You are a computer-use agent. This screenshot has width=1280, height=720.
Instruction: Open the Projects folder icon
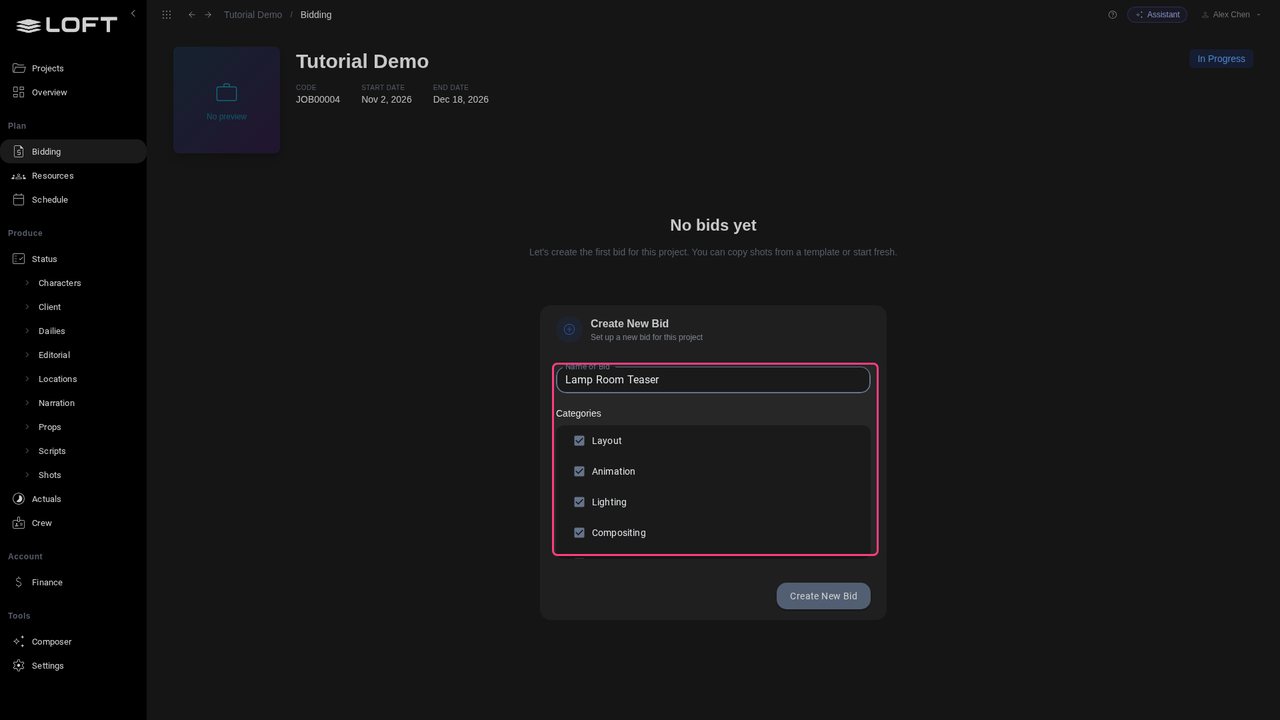pyautogui.click(x=19, y=68)
